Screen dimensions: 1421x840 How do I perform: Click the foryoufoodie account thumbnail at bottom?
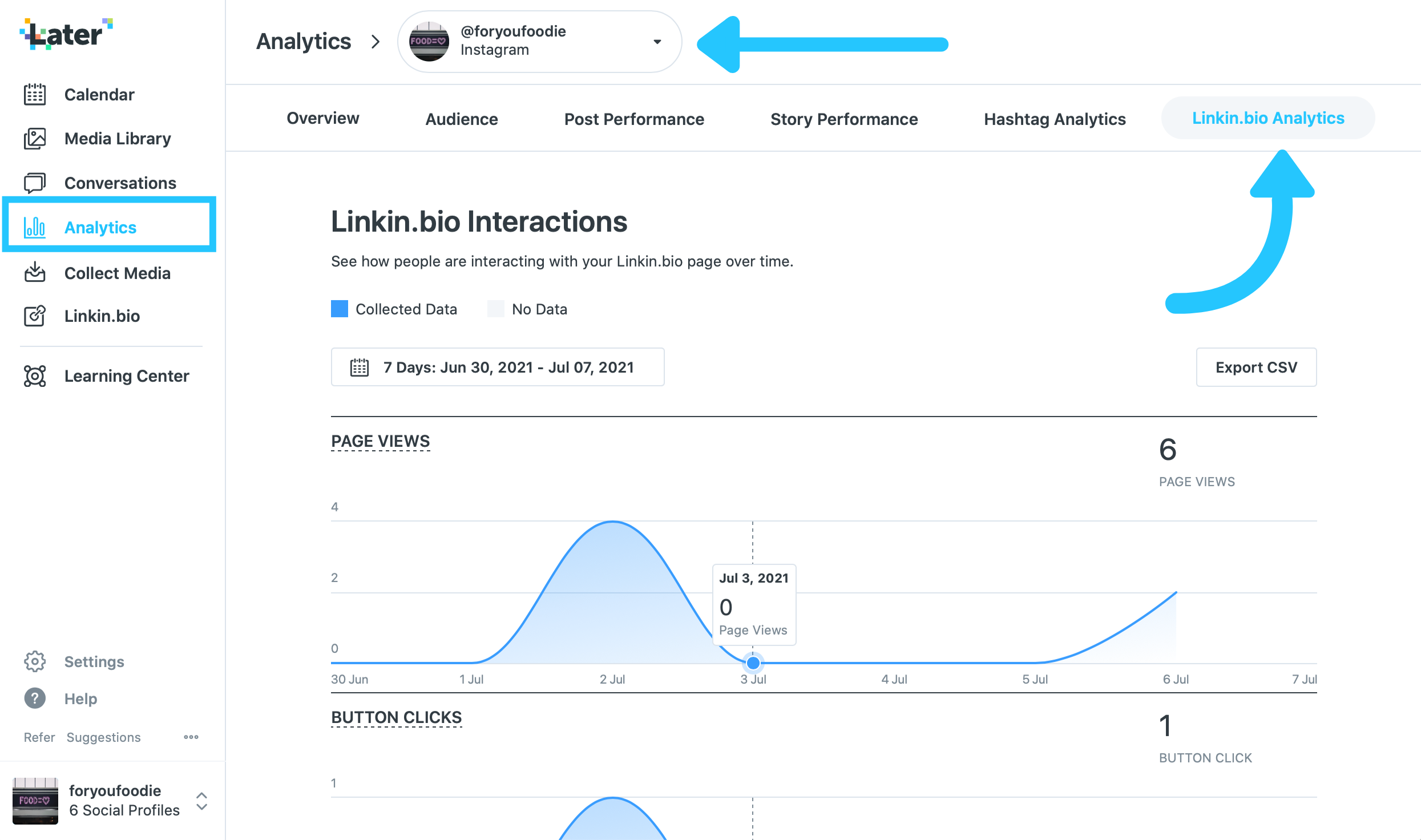point(35,801)
